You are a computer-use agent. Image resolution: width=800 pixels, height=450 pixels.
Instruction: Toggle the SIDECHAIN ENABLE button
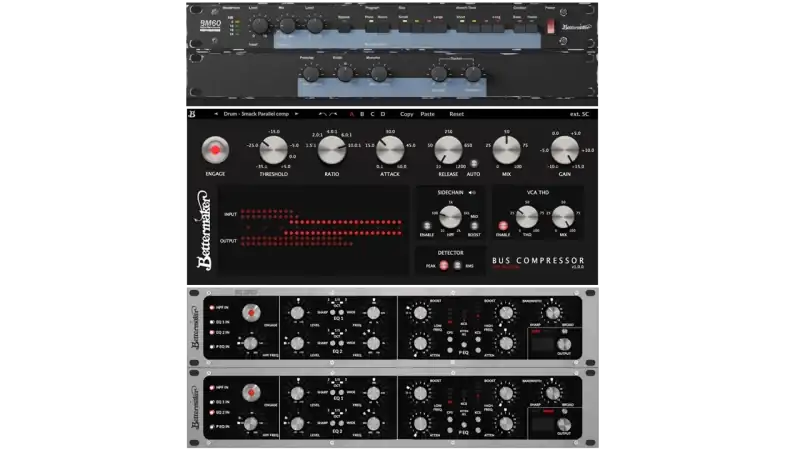427,226
